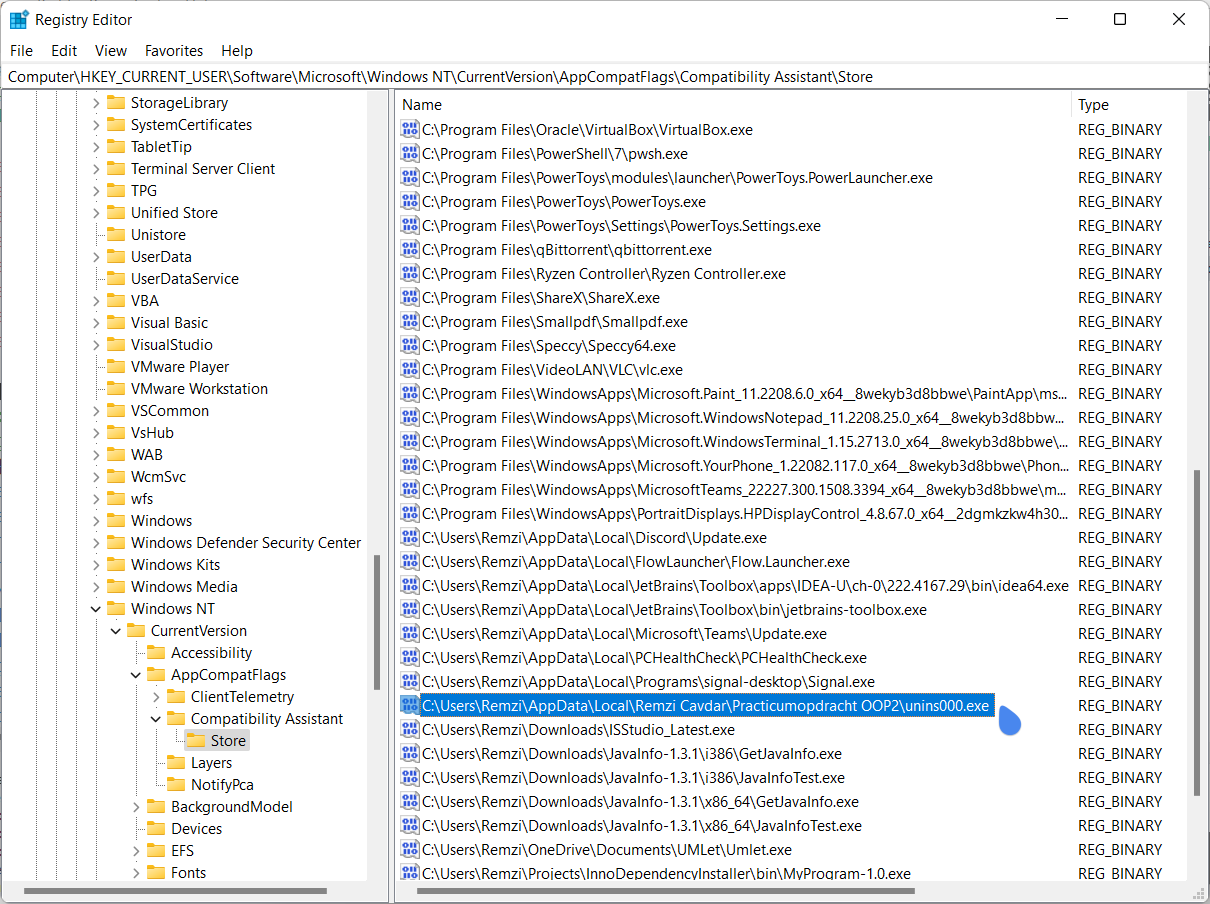Click the registry path address bar
1210x904 pixels.
604,76
